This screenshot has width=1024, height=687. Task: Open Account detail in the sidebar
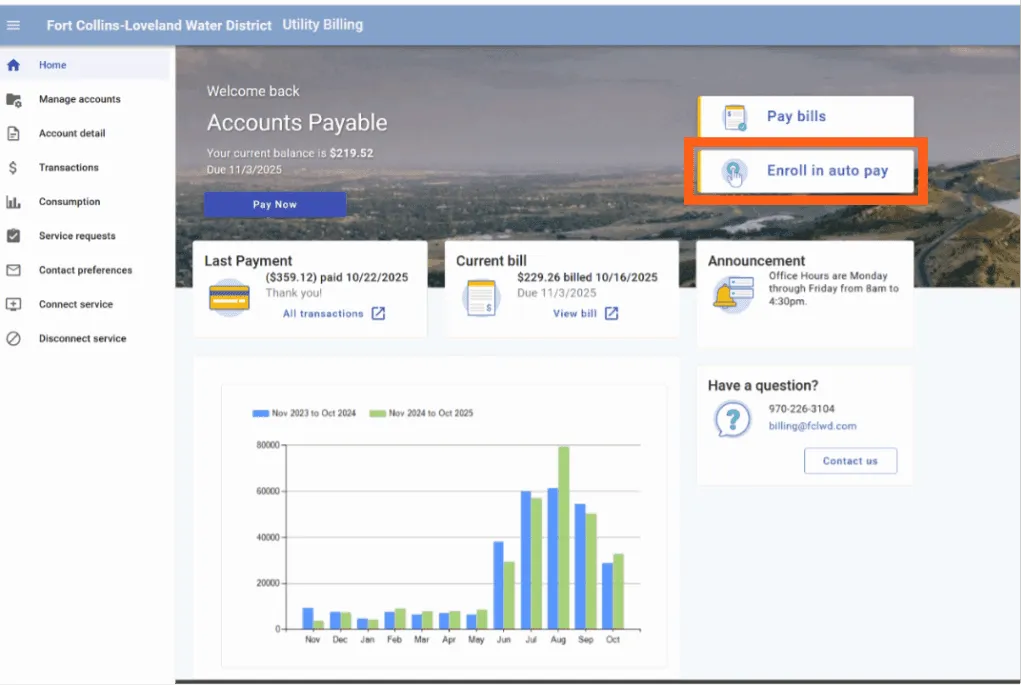pyautogui.click(x=72, y=134)
